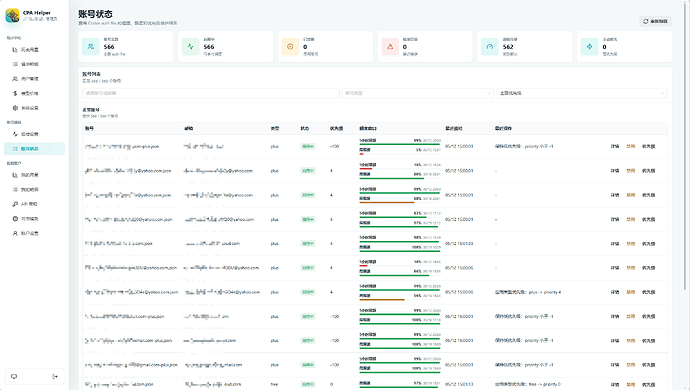
Task: Click the theme monitor icon at sidebar bottom
Action: 14,376
